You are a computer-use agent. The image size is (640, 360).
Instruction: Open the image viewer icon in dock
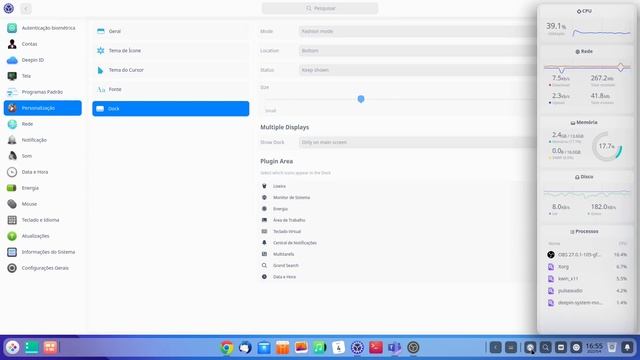click(x=301, y=348)
